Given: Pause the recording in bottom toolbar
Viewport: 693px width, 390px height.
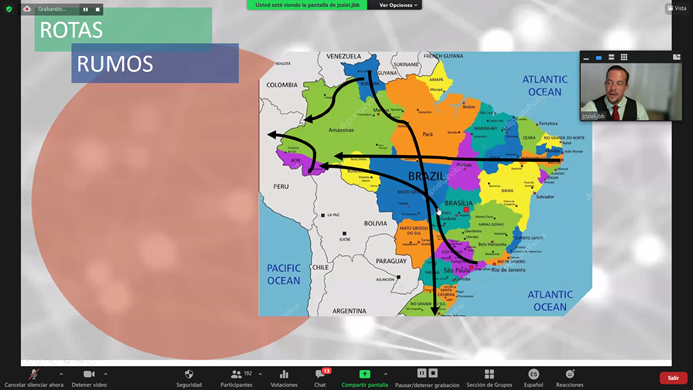Looking at the screenshot, I should (x=422, y=374).
